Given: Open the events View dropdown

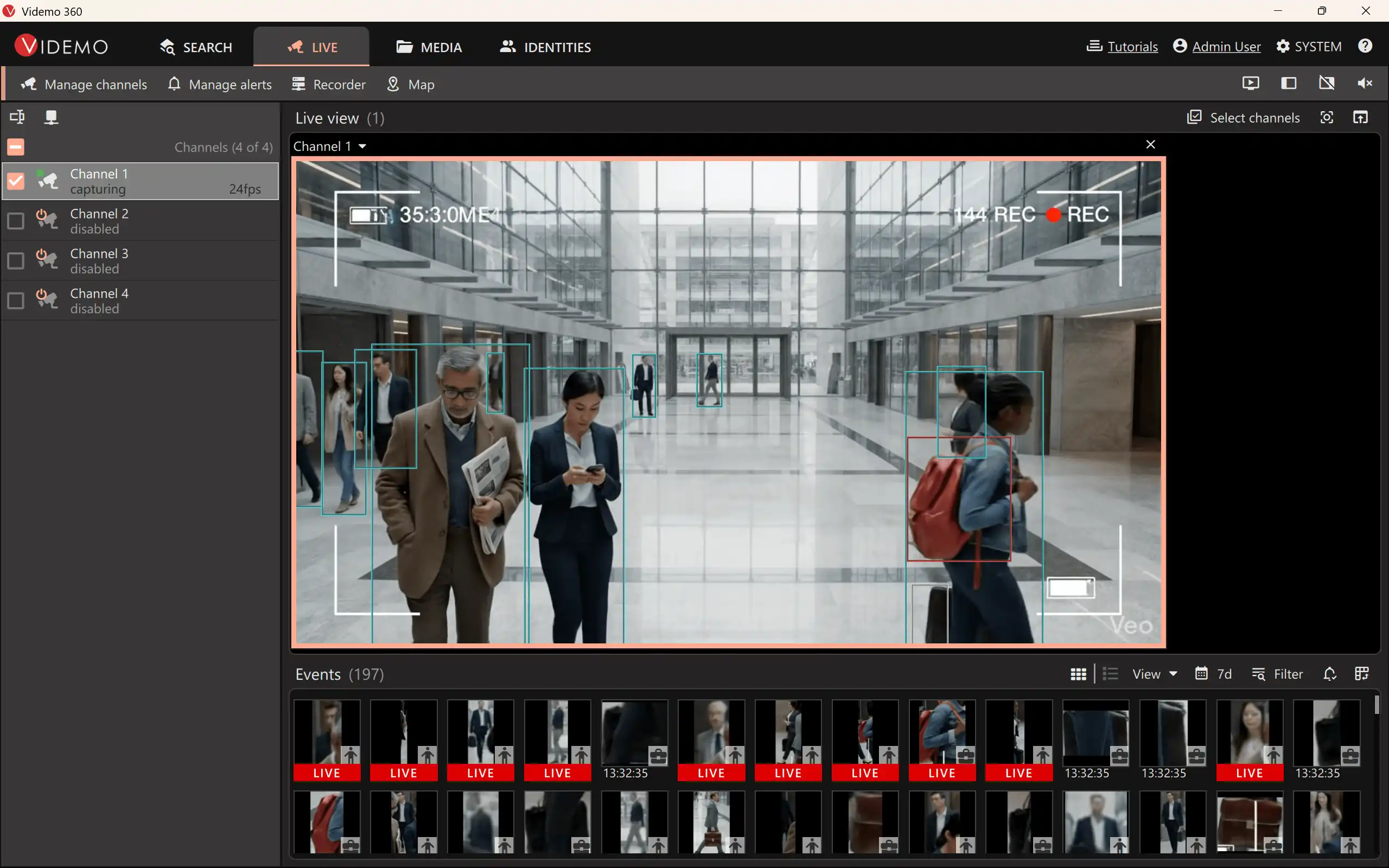Looking at the screenshot, I should pyautogui.click(x=1154, y=674).
